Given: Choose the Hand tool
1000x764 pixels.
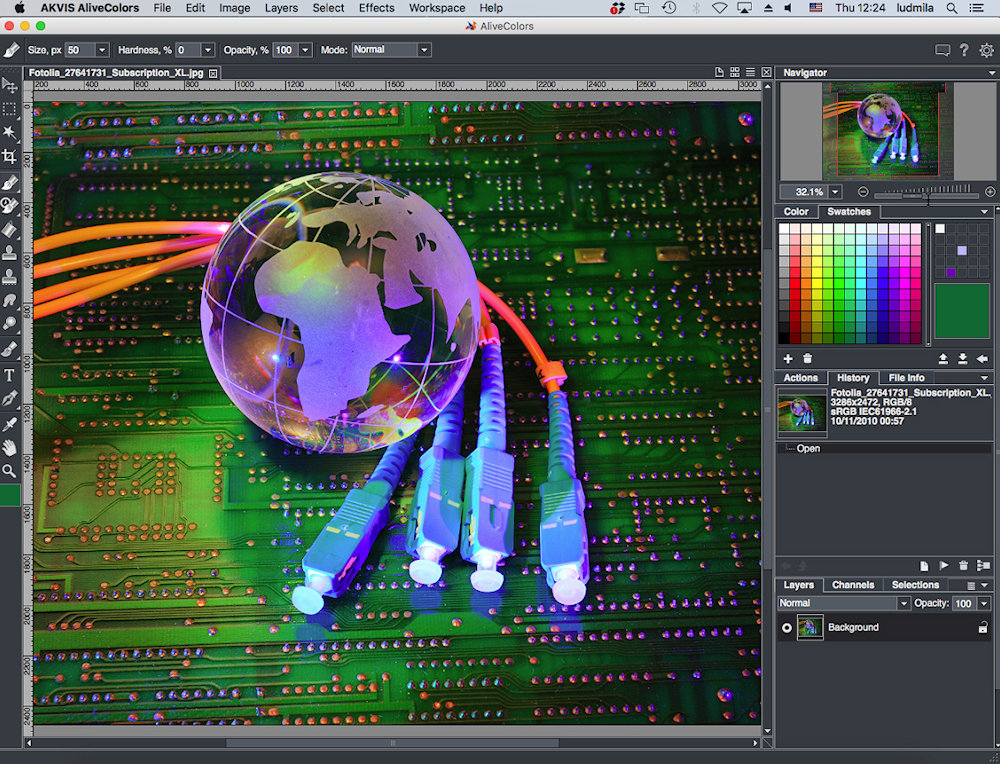Looking at the screenshot, I should [x=10, y=447].
